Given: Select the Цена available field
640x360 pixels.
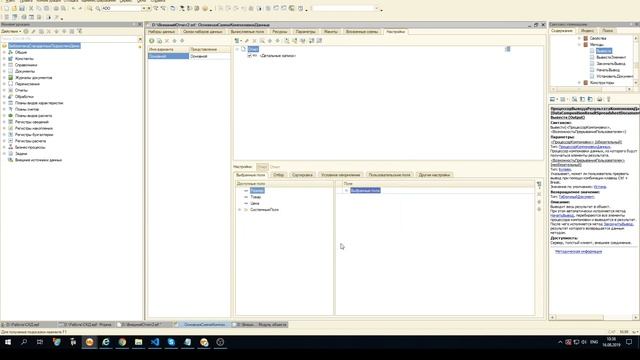Looking at the screenshot, I should (255, 203).
